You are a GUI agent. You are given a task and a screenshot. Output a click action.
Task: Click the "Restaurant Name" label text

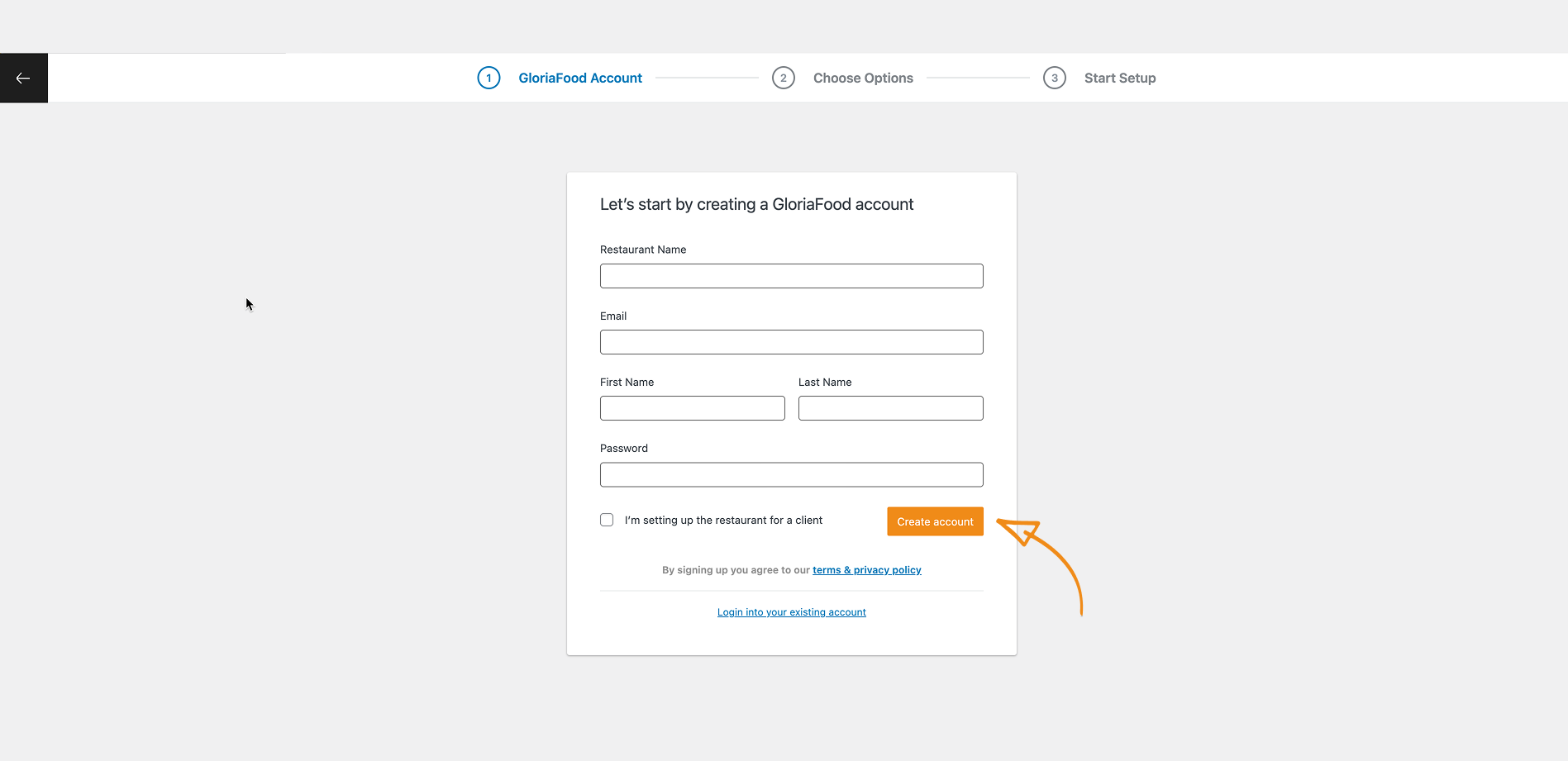[643, 250]
